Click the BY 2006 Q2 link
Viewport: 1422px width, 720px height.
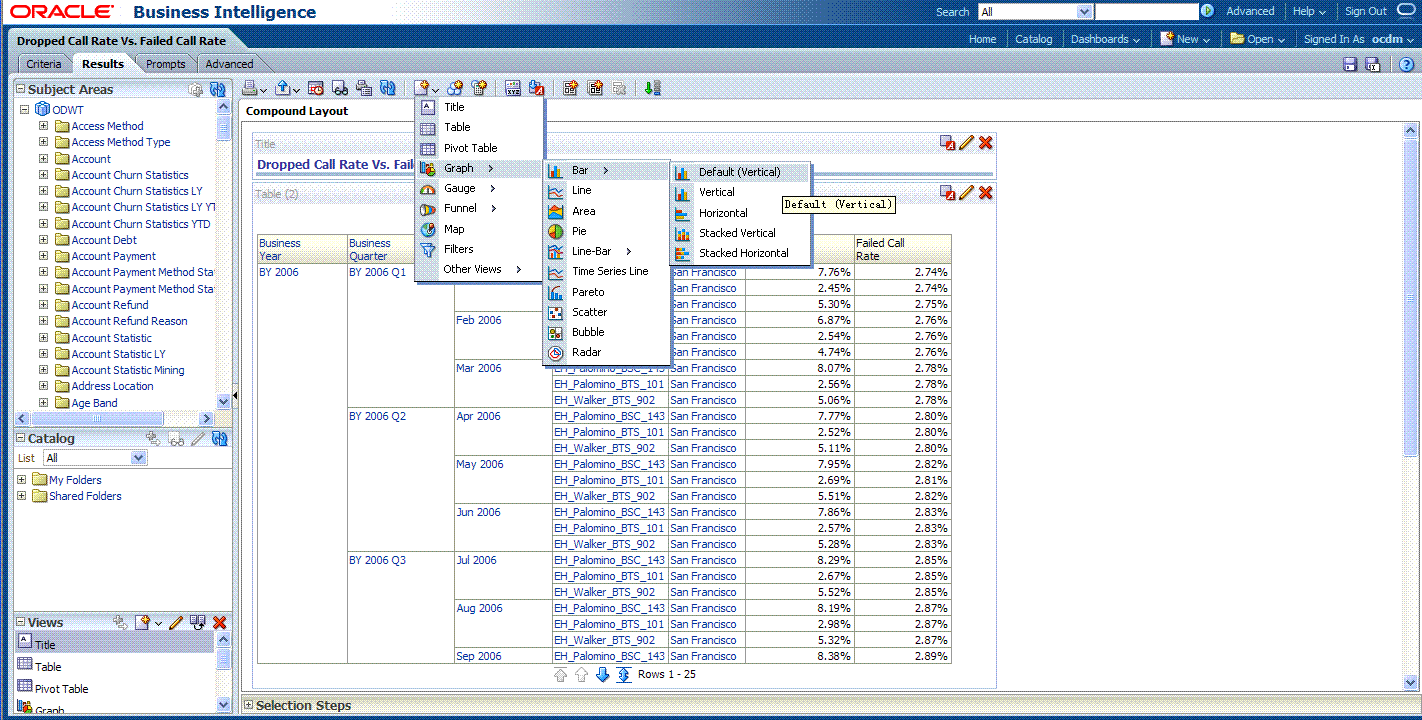[377, 416]
